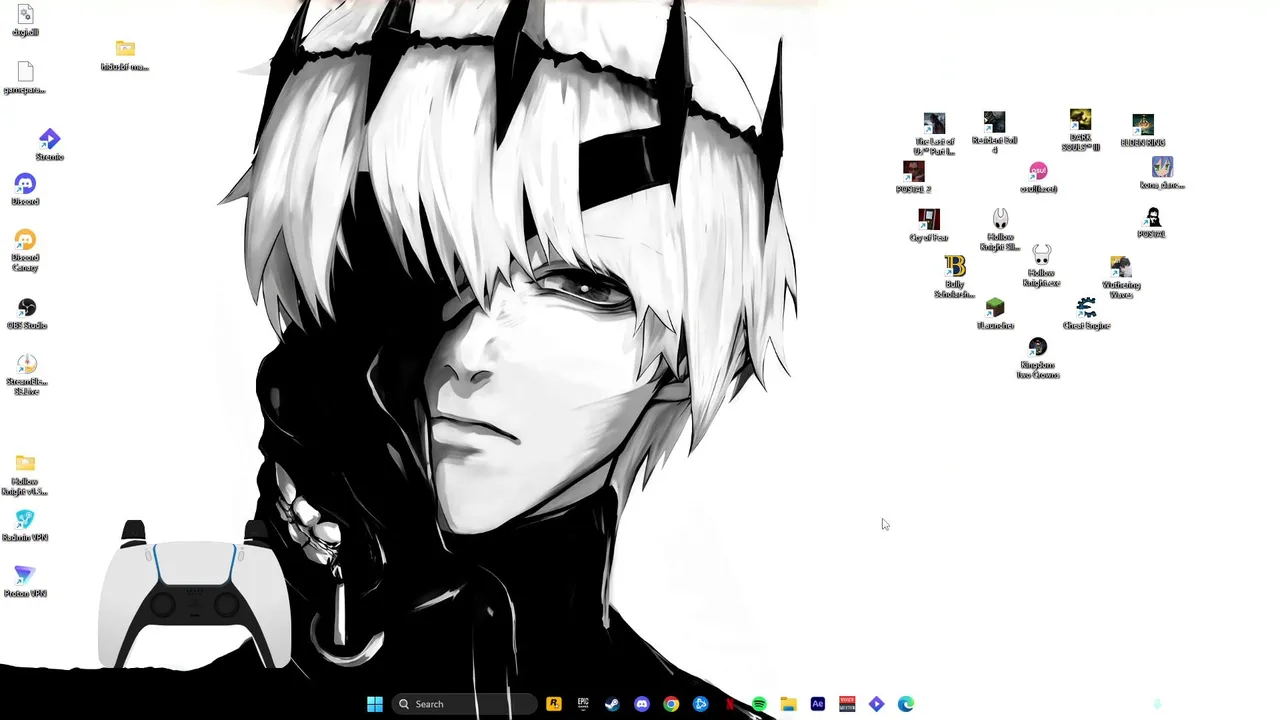
Task: Select the ELDEN RING desktop shortcut
Action: 1143,131
